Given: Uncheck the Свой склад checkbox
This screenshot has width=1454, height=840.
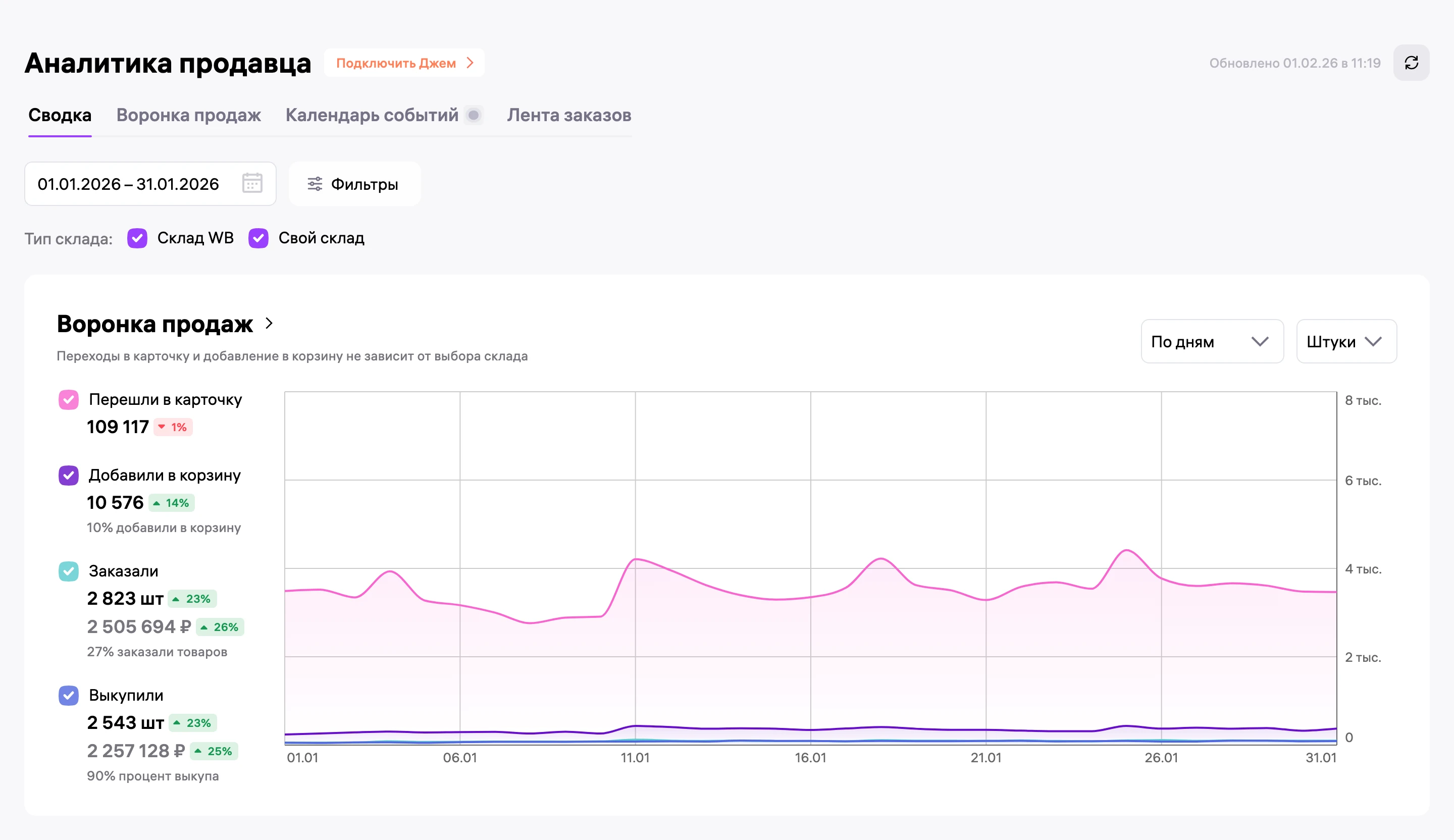Looking at the screenshot, I should tap(258, 238).
